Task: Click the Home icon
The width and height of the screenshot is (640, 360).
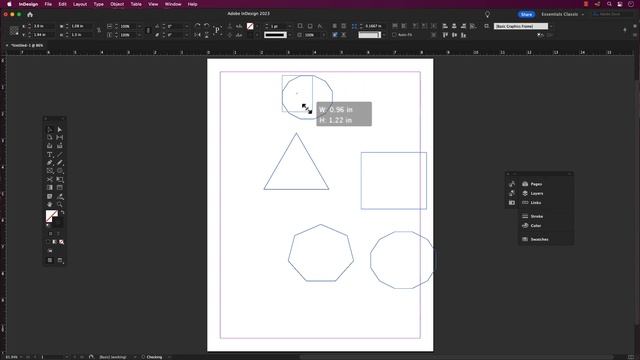Action: pos(30,14)
